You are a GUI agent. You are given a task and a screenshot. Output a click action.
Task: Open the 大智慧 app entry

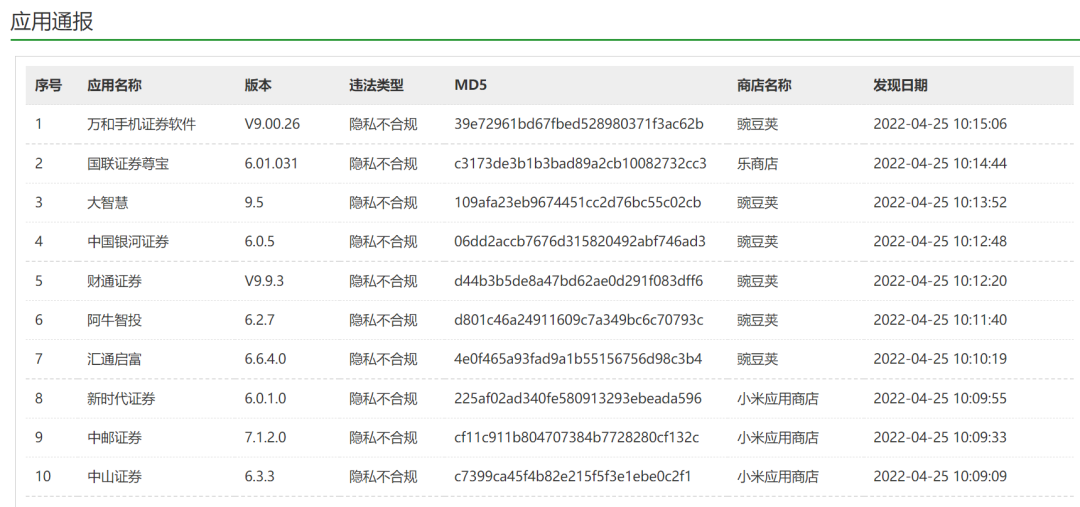pos(107,203)
